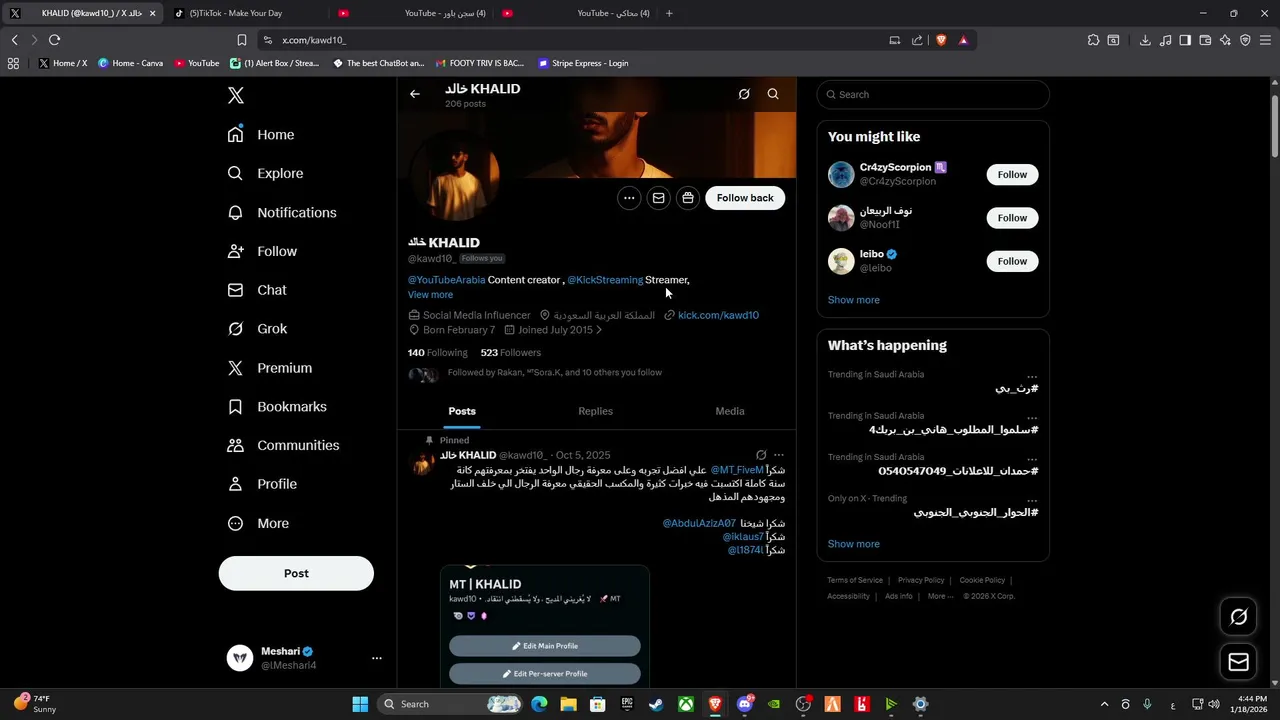The height and width of the screenshot is (720, 1280).
Task: Open Notifications in the X sidebar
Action: (282, 212)
